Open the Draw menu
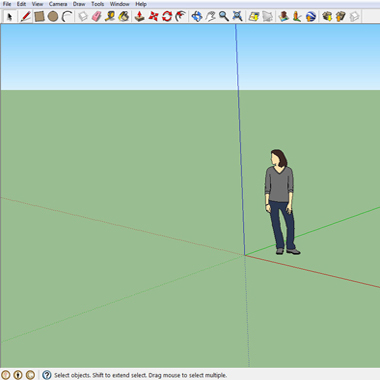380x380 pixels. (x=79, y=4)
